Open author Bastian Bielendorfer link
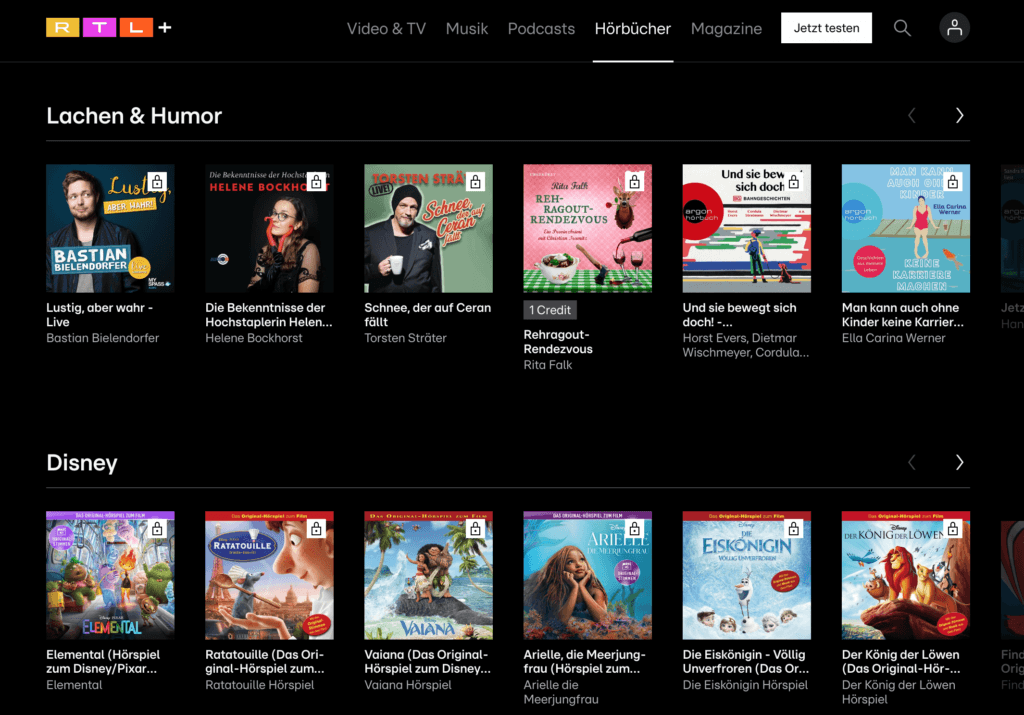The height and width of the screenshot is (715, 1024). (103, 338)
